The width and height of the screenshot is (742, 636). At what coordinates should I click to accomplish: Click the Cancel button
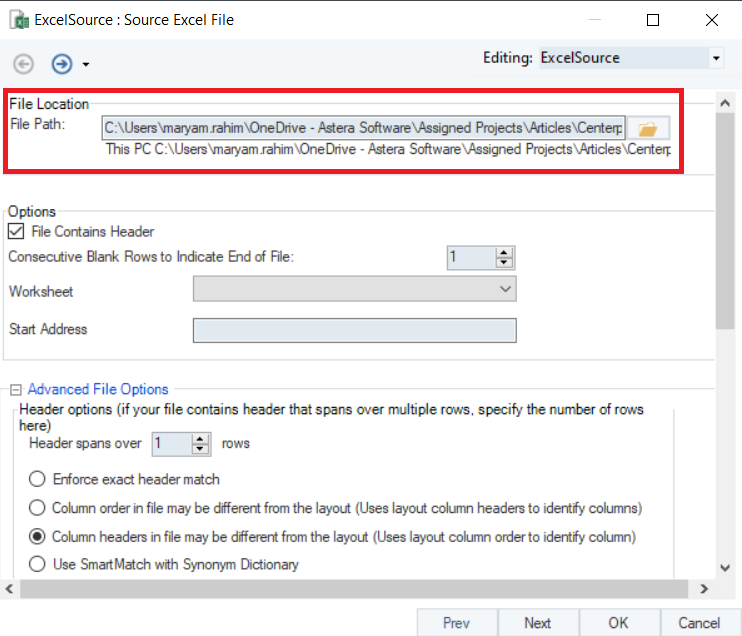(699, 623)
